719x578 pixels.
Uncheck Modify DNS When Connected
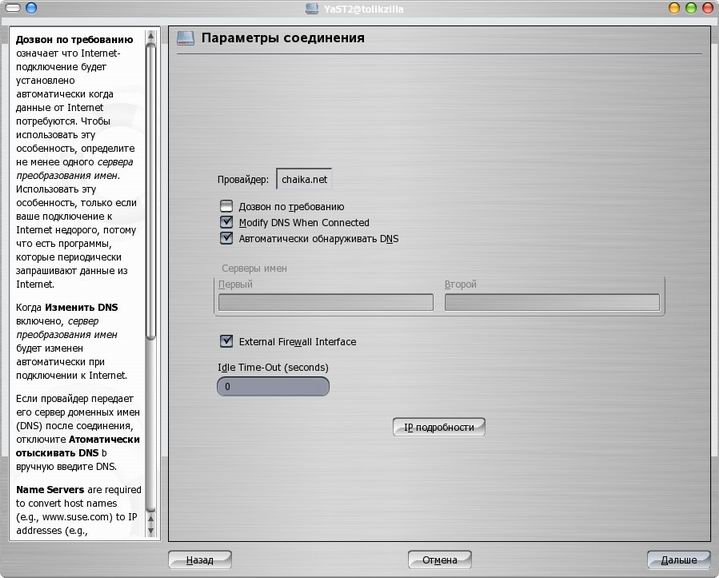[x=226, y=223]
